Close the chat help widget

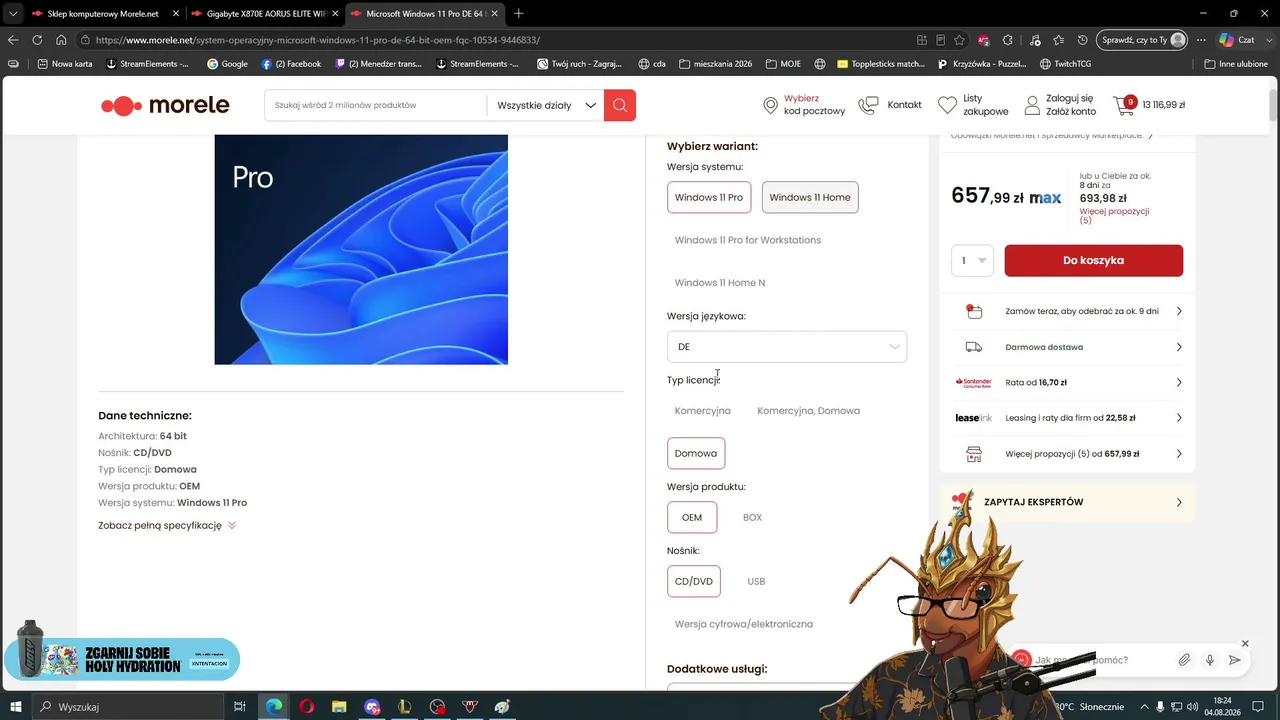(x=1245, y=643)
